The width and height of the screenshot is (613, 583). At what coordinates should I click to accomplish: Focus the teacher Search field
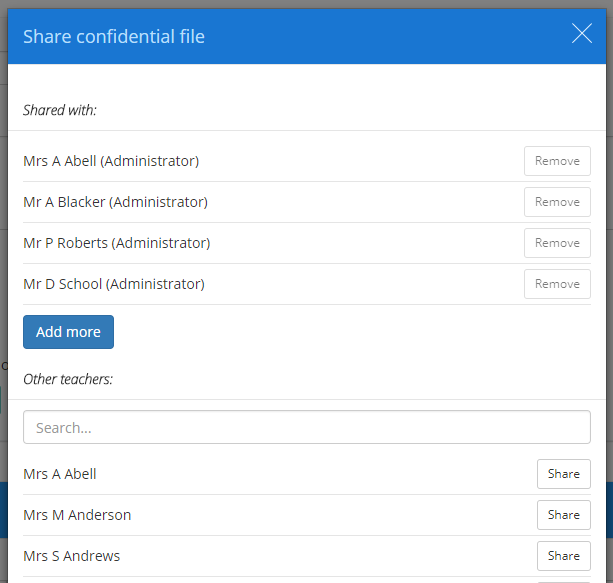306,427
